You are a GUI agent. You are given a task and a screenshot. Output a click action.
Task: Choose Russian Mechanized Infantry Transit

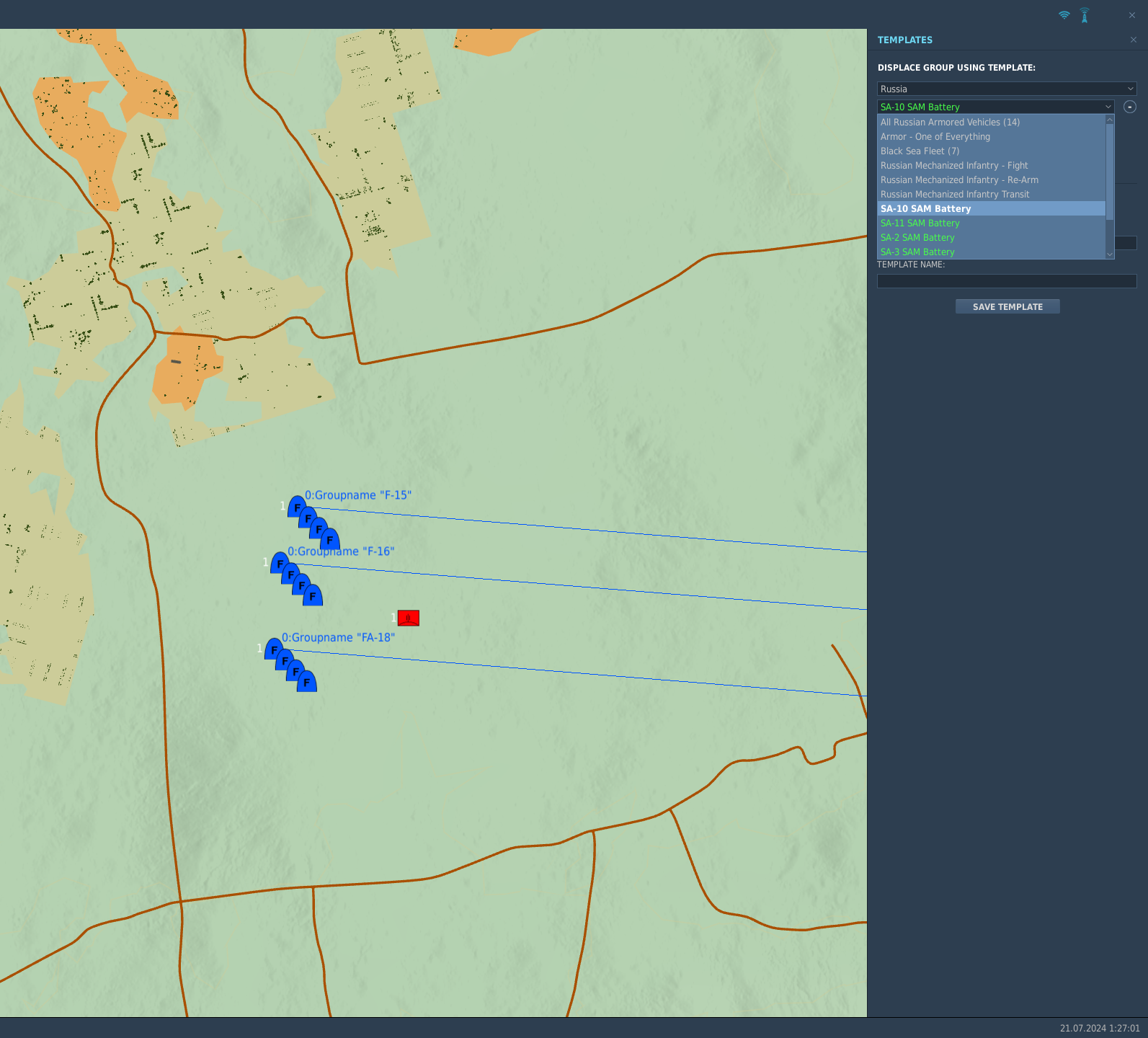991,194
